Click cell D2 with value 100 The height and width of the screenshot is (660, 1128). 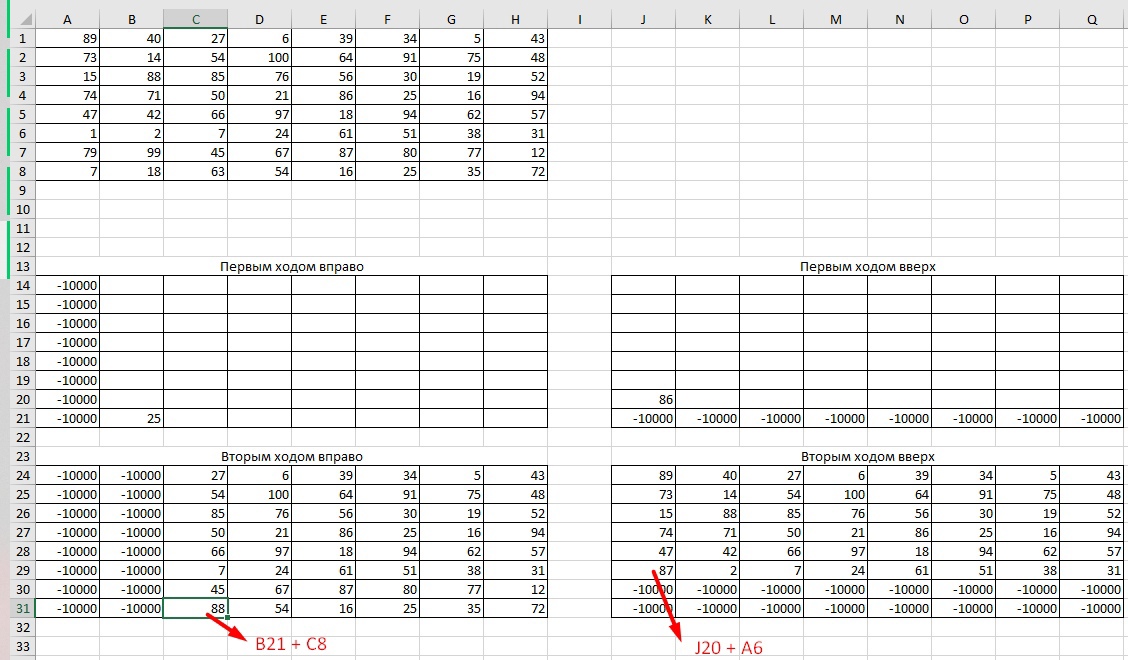[x=259, y=57]
